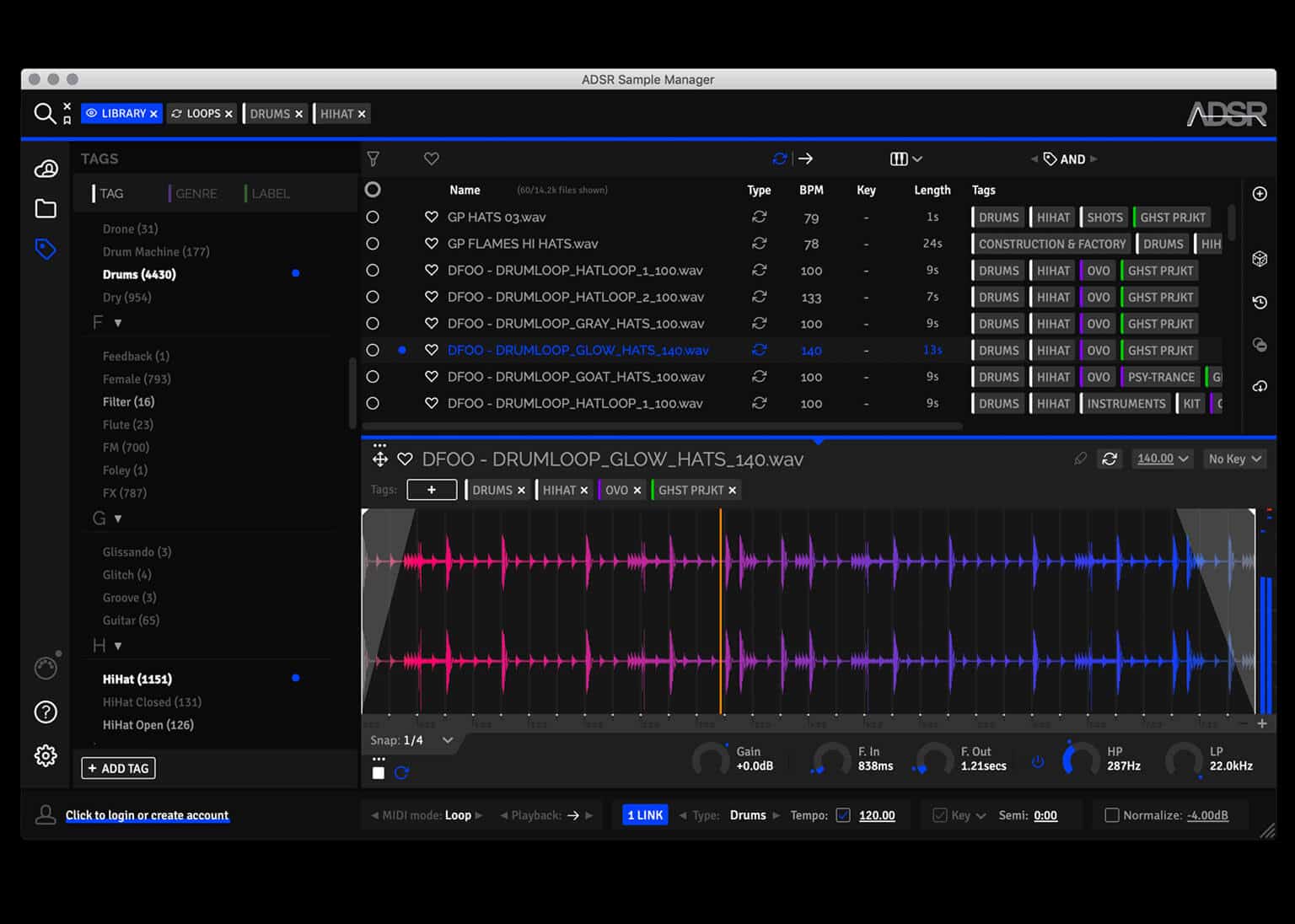This screenshot has width=1295, height=924.
Task: Click the stop square playback button
Action: [x=379, y=772]
